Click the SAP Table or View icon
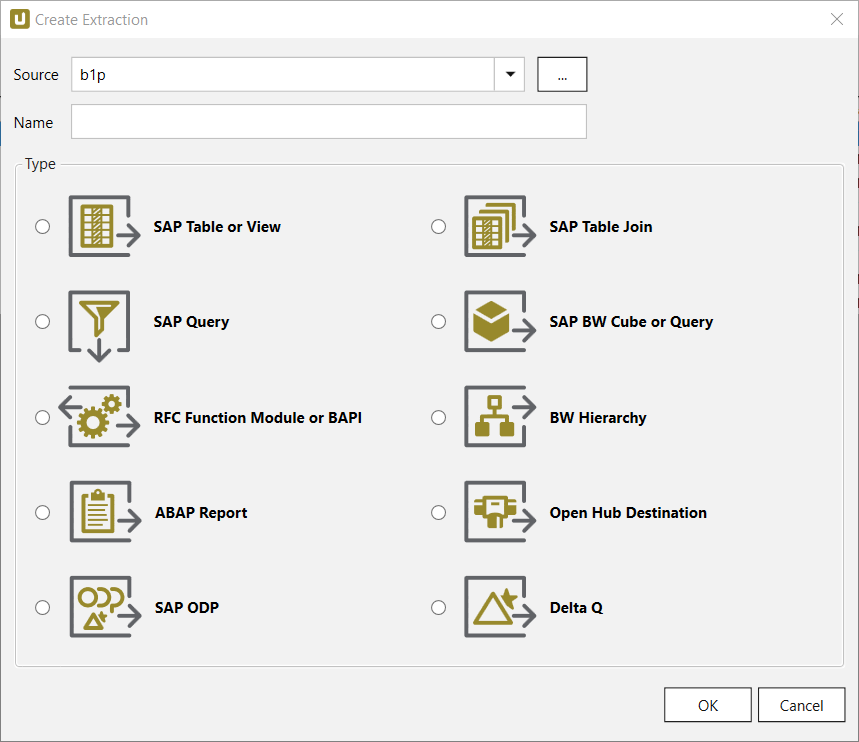859x742 pixels. pyautogui.click(x=104, y=226)
